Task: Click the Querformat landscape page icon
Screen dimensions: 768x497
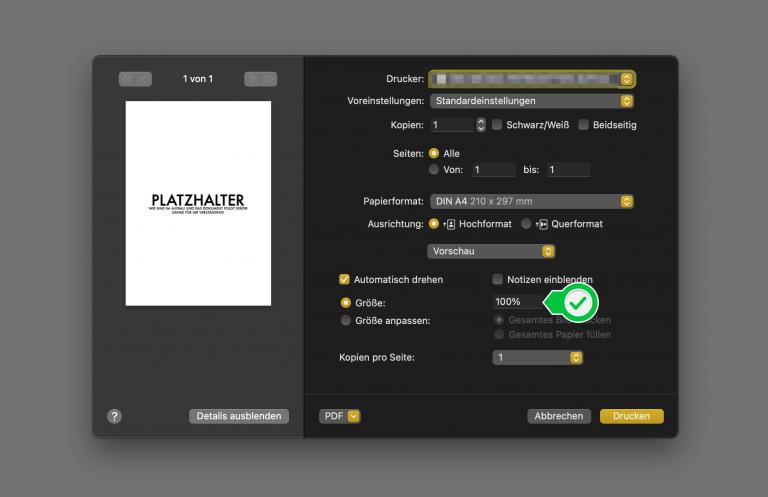Action: click(542, 224)
